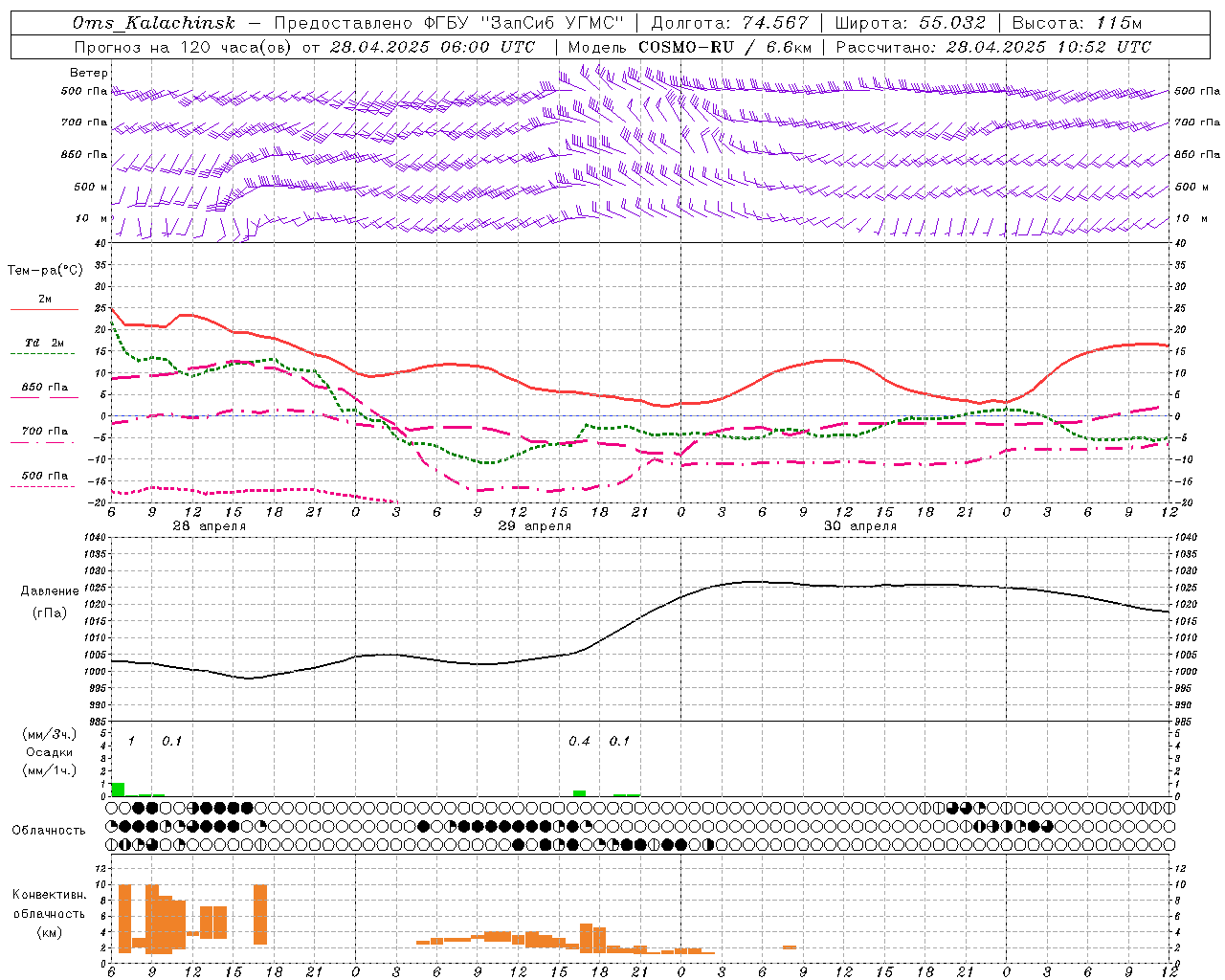Select the green dashed line sample under Td 2м
Image resolution: width=1225 pixels, height=980 pixels.
44,353
